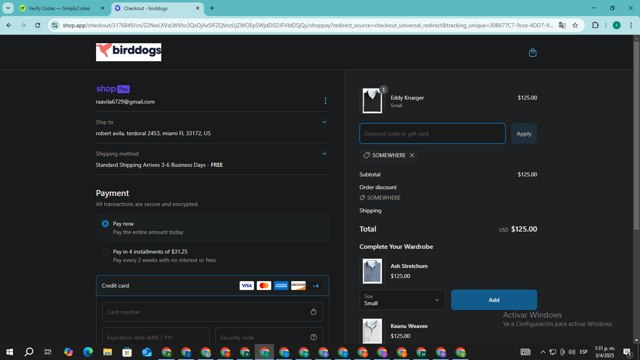Open the three-dot account options menu
This screenshot has height=360, width=640.
click(325, 101)
